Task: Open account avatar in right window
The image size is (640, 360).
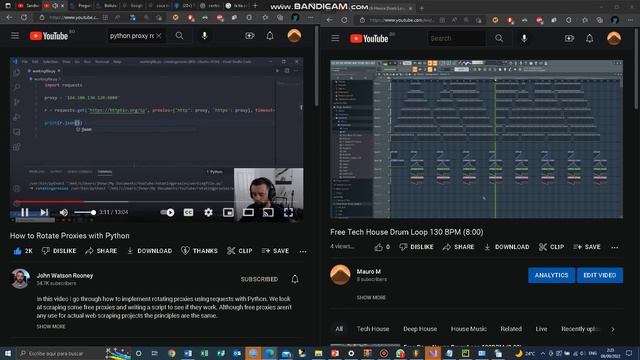Action: [614, 38]
